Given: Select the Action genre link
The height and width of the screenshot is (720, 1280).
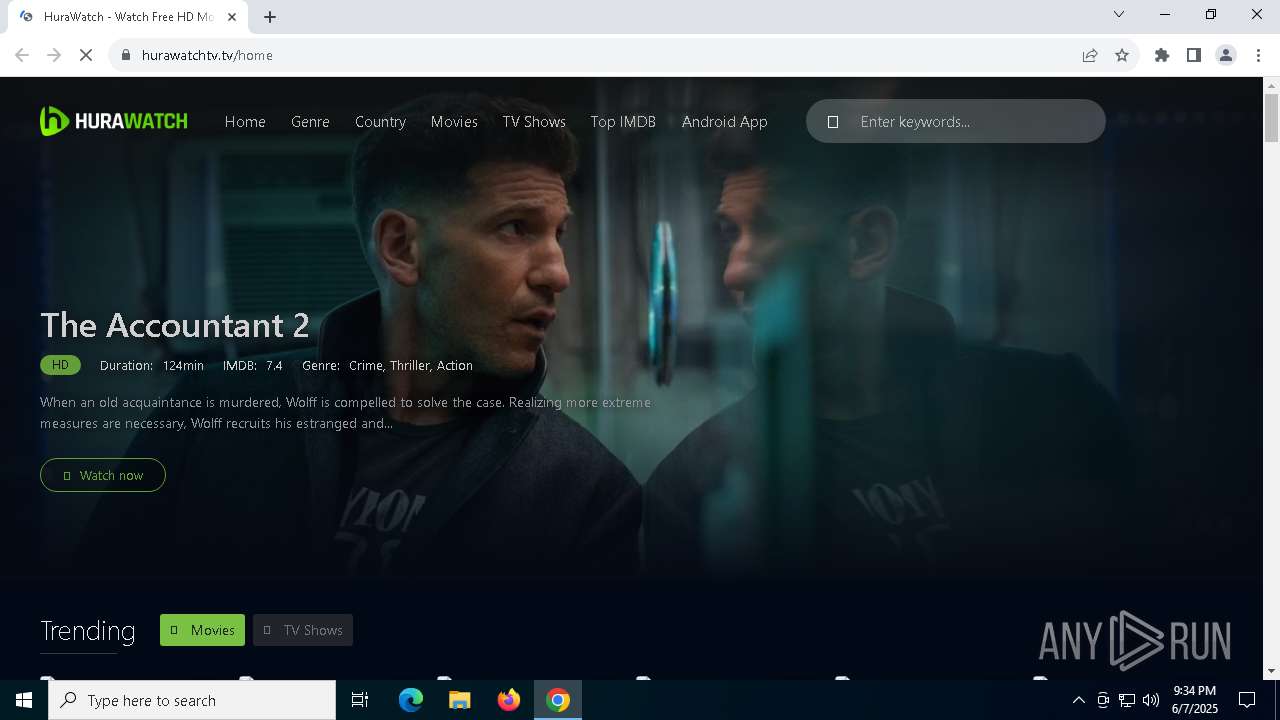Looking at the screenshot, I should click(455, 365).
